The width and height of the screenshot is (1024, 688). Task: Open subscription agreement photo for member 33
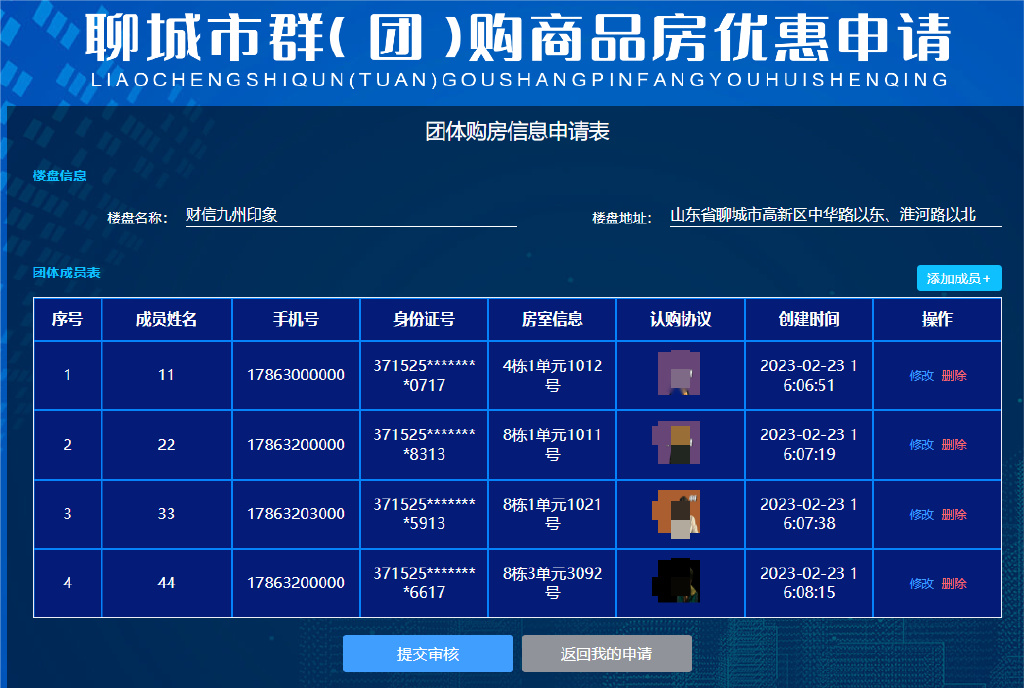pos(679,513)
